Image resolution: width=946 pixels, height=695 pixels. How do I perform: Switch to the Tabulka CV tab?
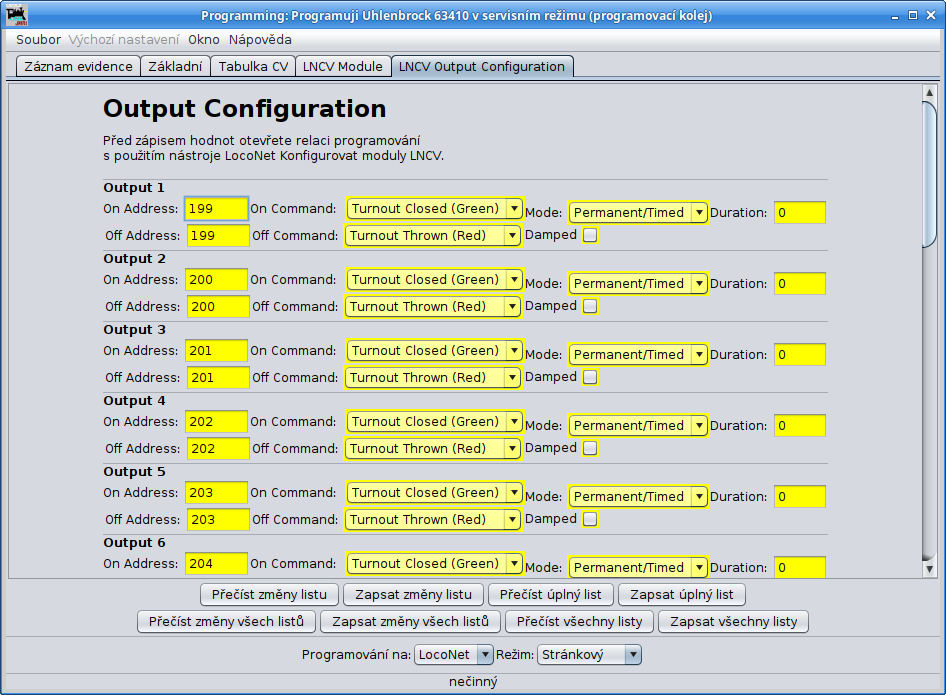tap(253, 67)
